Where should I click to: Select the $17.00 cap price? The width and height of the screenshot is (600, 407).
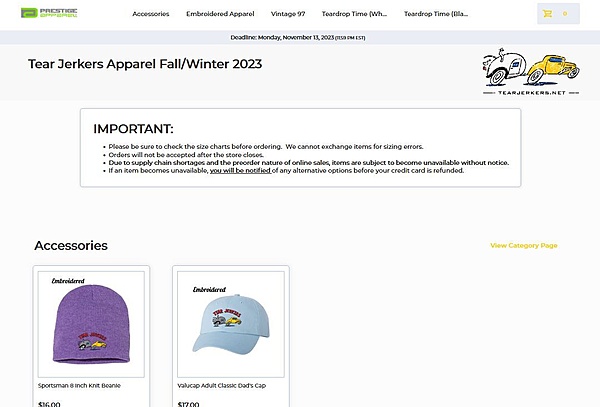188,404
